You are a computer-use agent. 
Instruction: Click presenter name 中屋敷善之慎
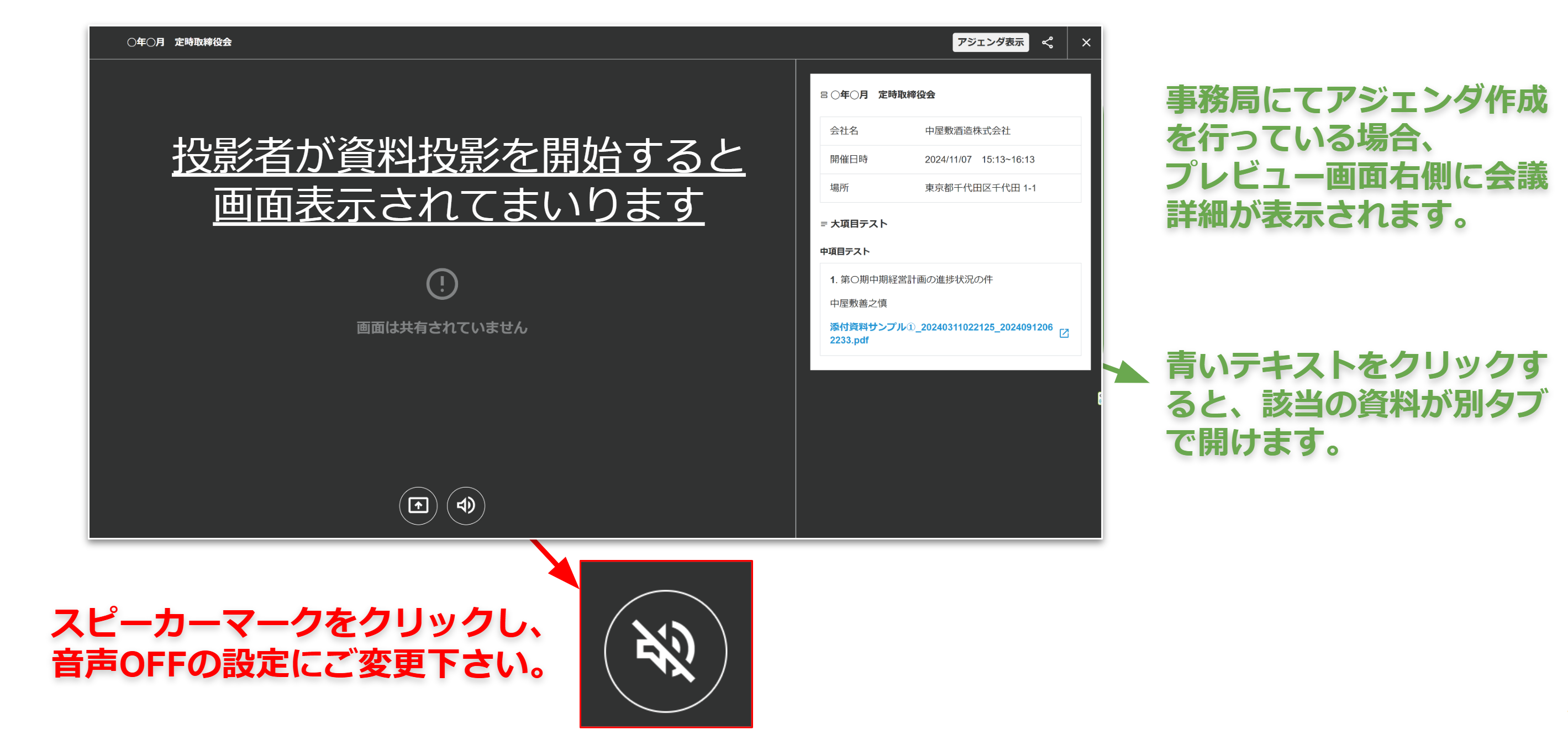tap(858, 303)
